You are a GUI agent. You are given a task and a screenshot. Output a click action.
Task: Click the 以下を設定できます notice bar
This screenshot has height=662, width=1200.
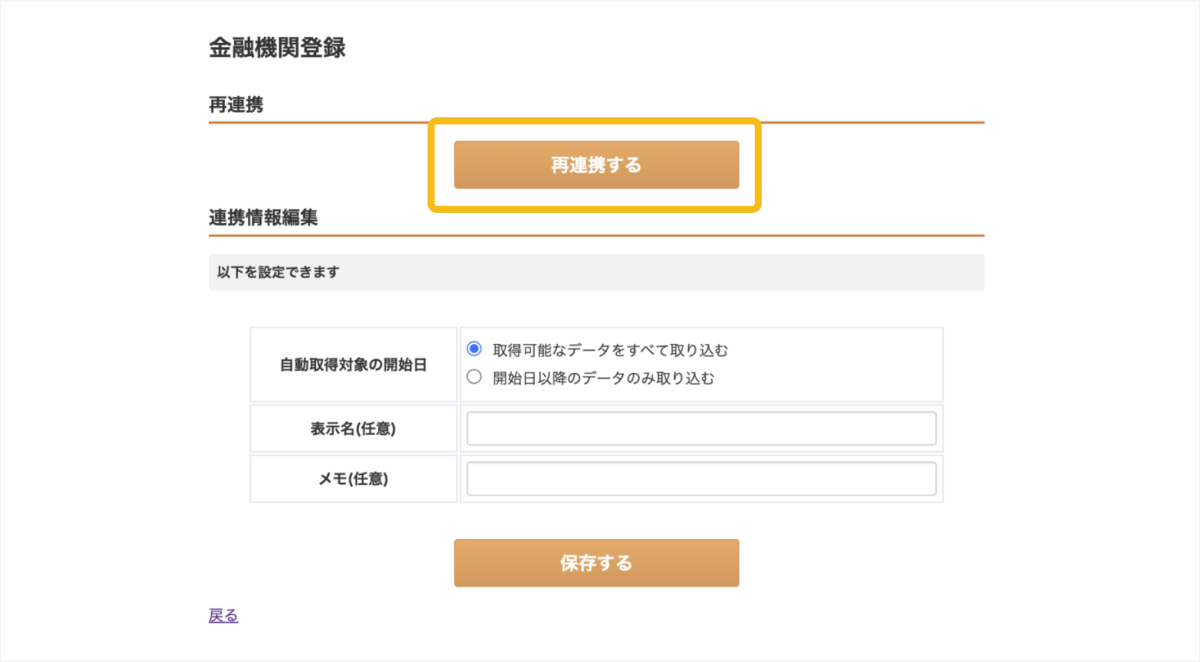pyautogui.click(x=596, y=272)
